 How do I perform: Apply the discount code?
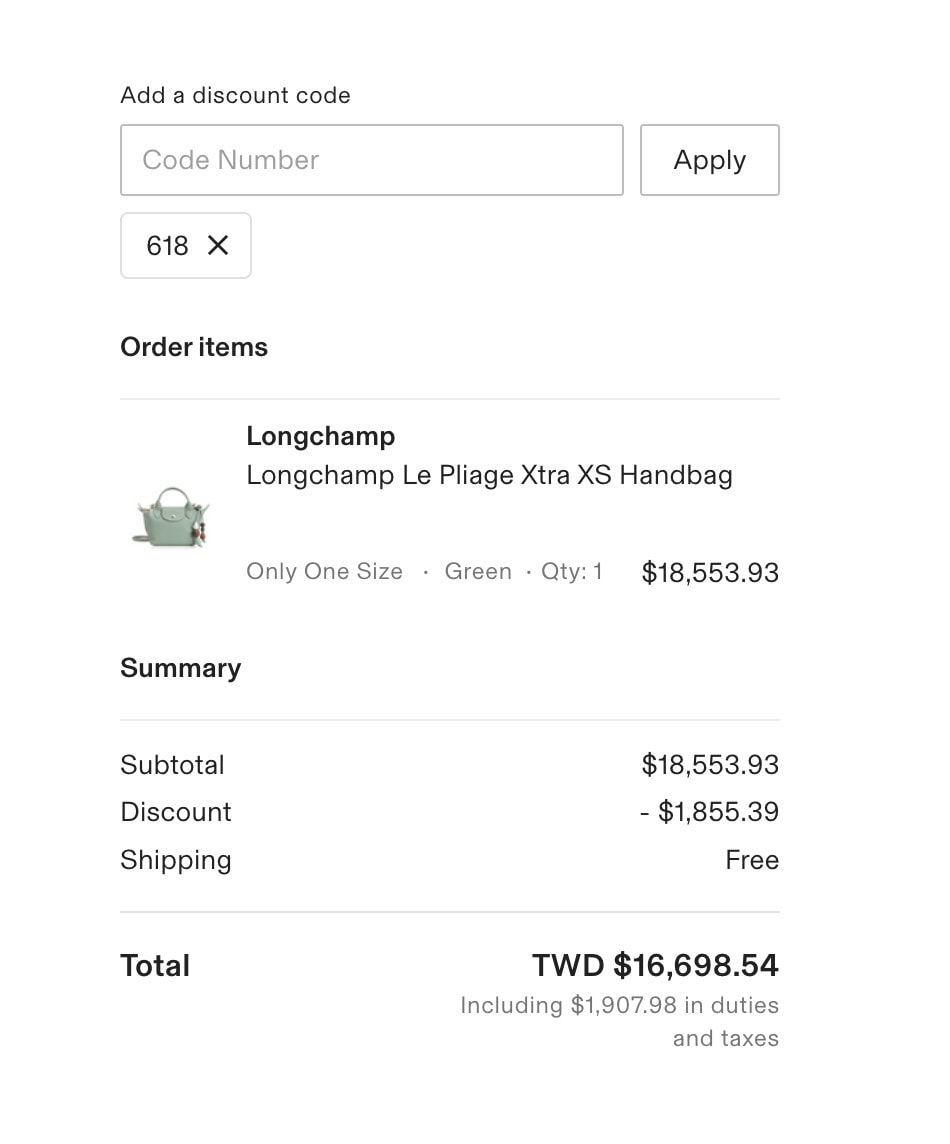coord(709,160)
